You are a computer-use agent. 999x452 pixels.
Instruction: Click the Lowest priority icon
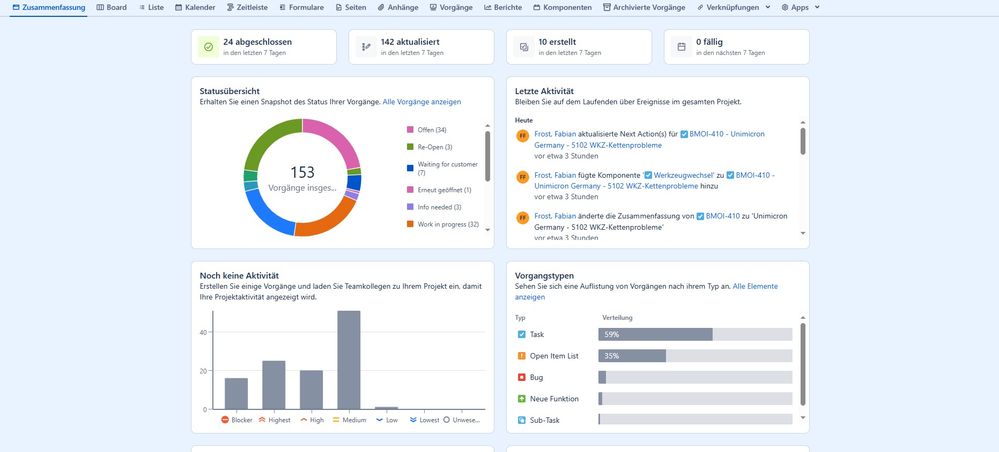(x=413, y=419)
